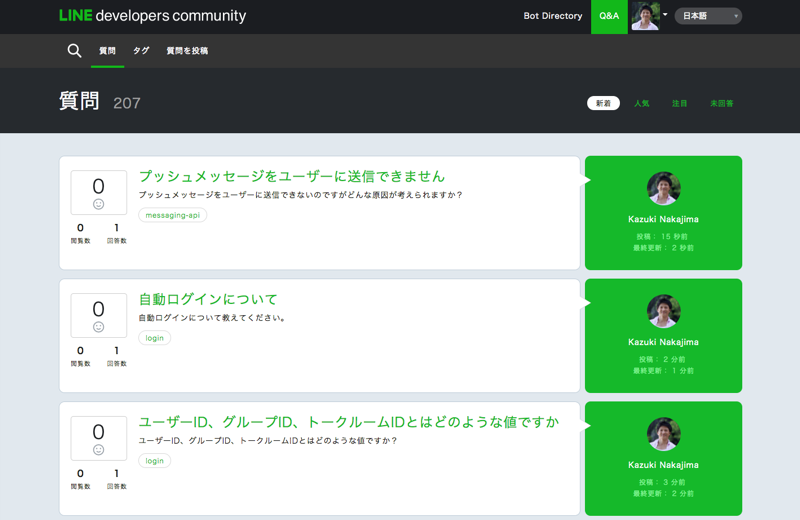The width and height of the screenshot is (800, 520).
Task: Click smiley vote icon on ユーザーID question
Action: click(98, 450)
